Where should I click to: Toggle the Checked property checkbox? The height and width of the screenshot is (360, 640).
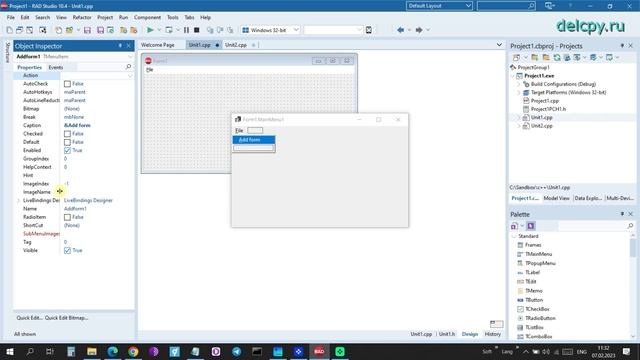67,134
